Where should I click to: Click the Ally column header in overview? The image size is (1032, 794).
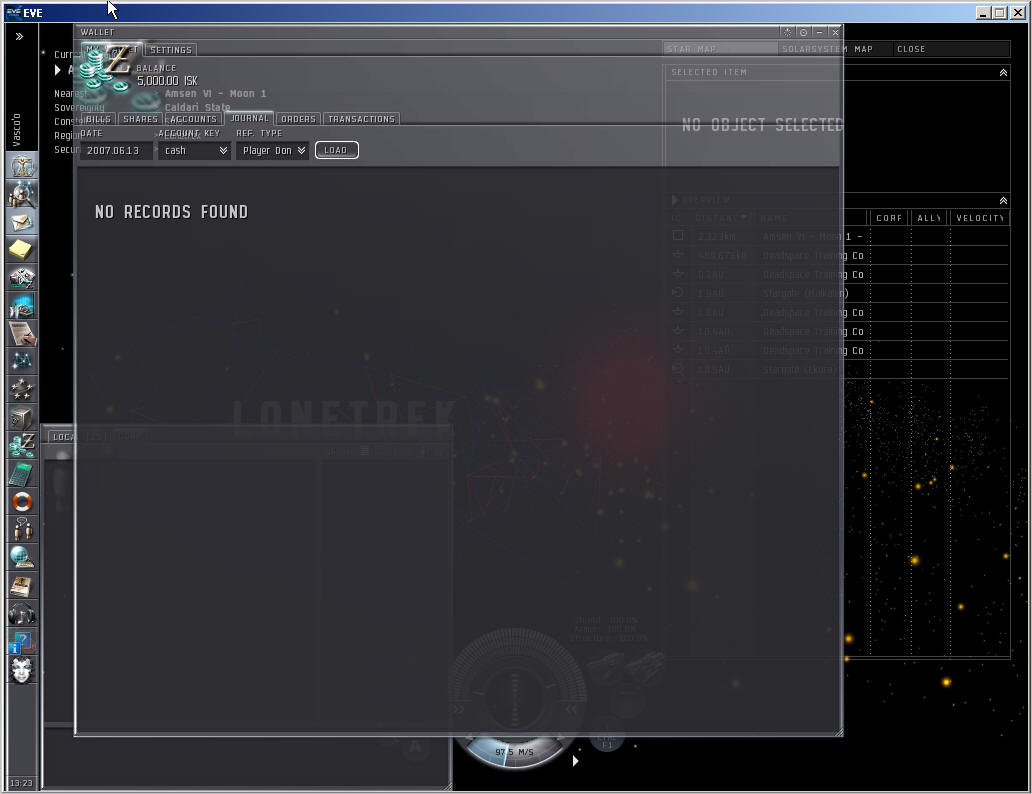click(929, 218)
